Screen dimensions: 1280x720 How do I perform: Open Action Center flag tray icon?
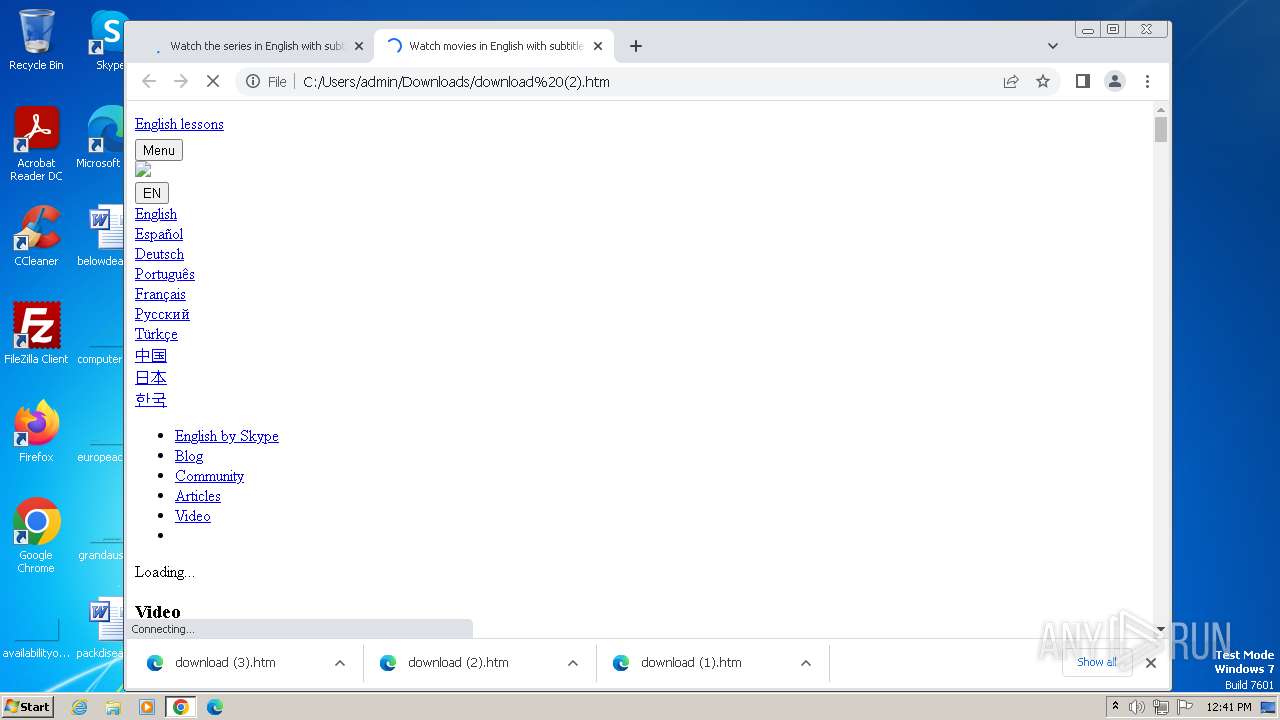tap(1183, 707)
